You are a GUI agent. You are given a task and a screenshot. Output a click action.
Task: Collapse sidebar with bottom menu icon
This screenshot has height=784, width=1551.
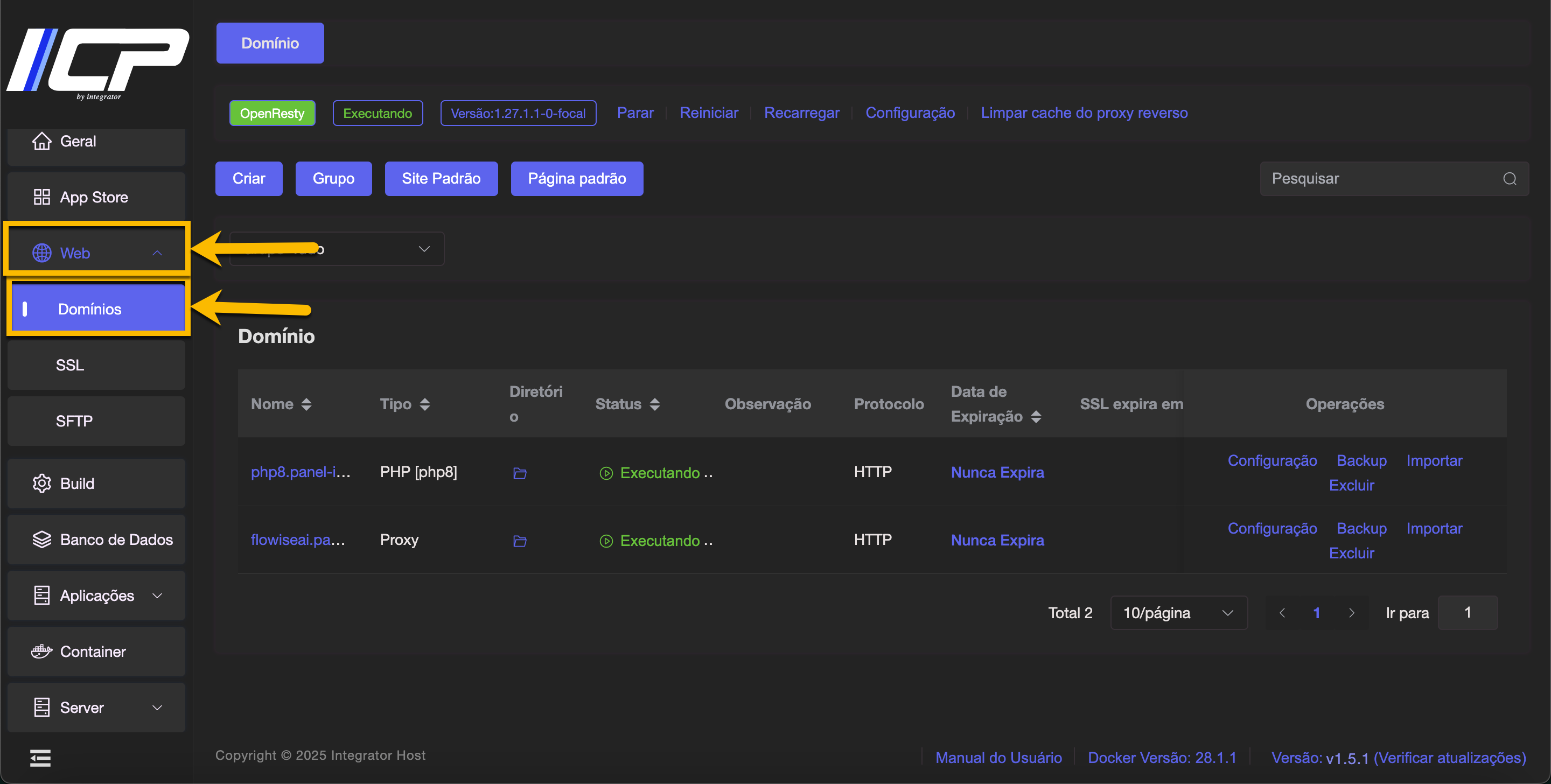point(40,758)
